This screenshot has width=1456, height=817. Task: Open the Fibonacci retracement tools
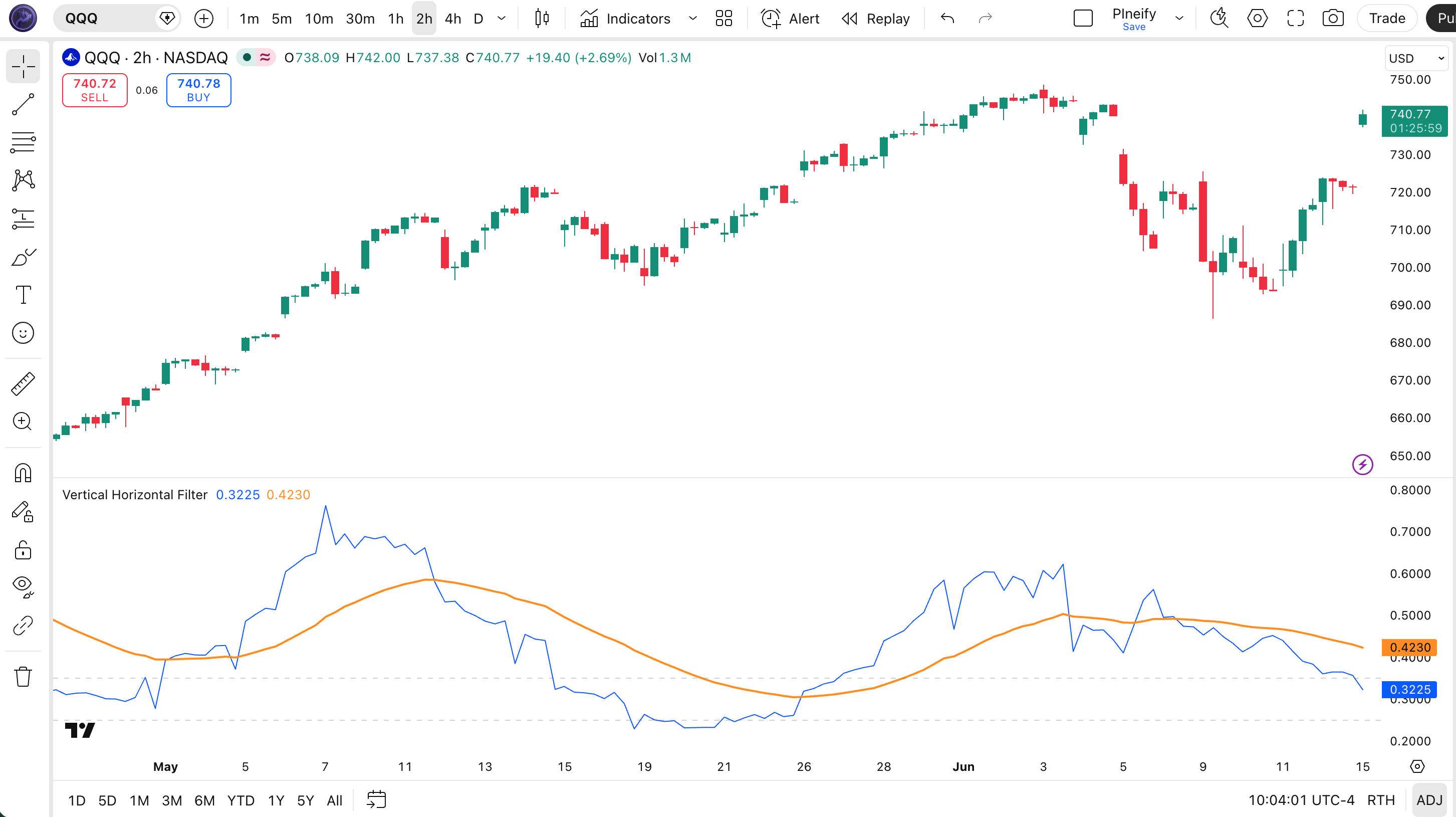coord(23,142)
